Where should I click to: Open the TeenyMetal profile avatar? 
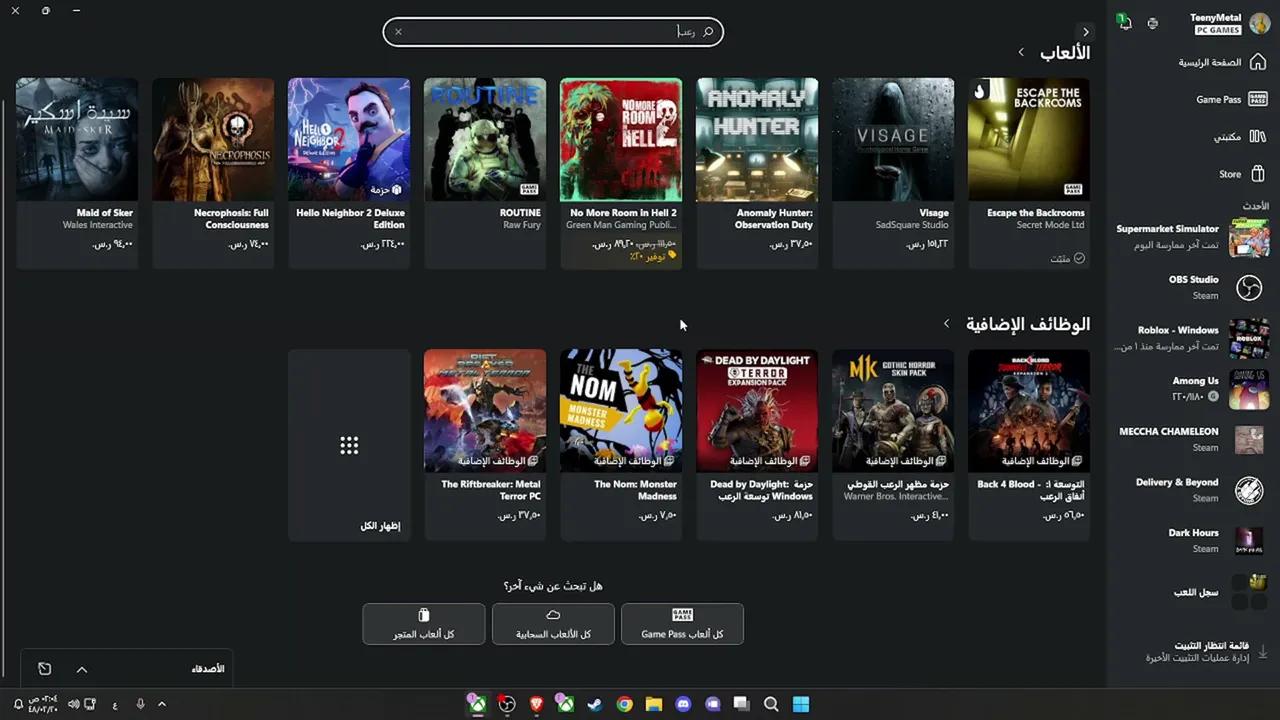coord(1259,24)
